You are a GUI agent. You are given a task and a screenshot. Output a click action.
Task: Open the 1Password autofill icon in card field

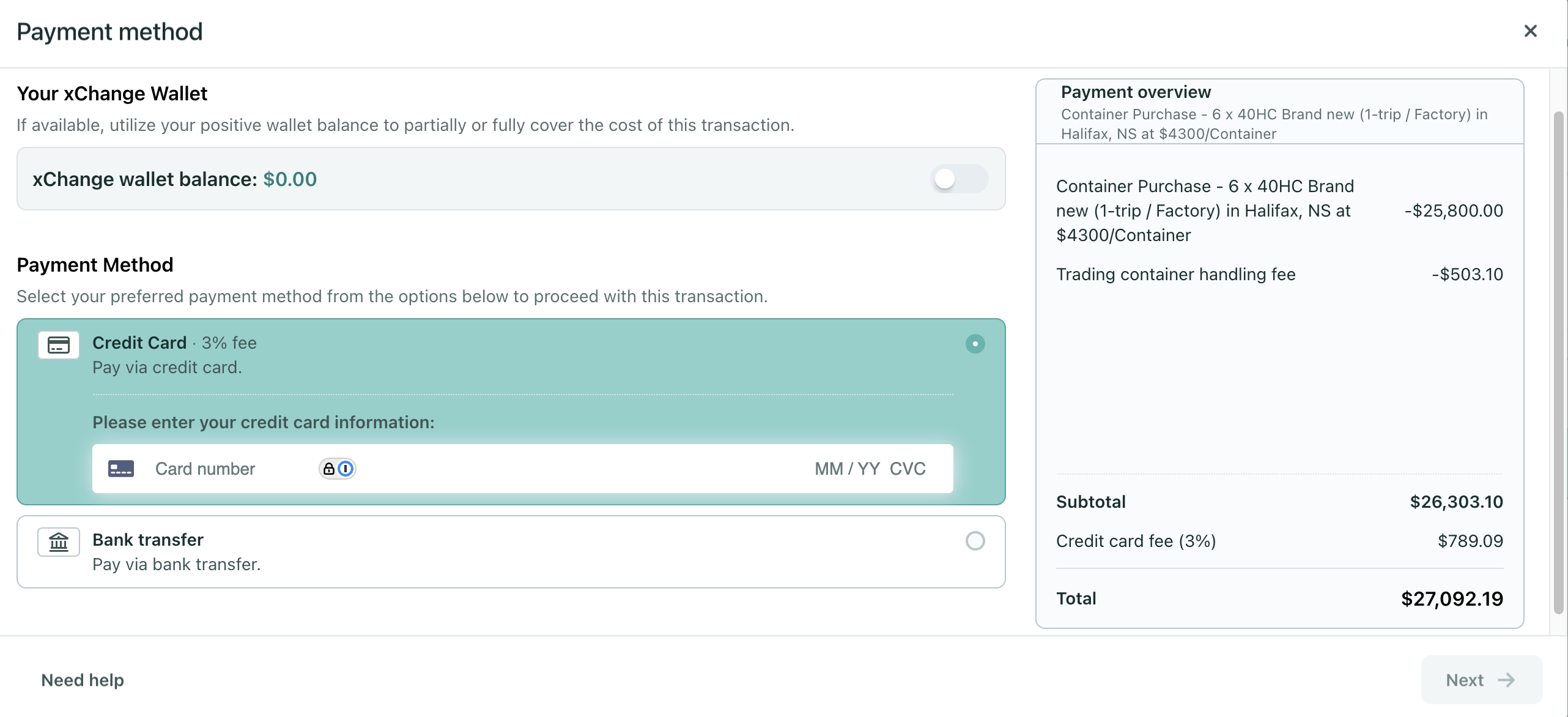(x=346, y=469)
